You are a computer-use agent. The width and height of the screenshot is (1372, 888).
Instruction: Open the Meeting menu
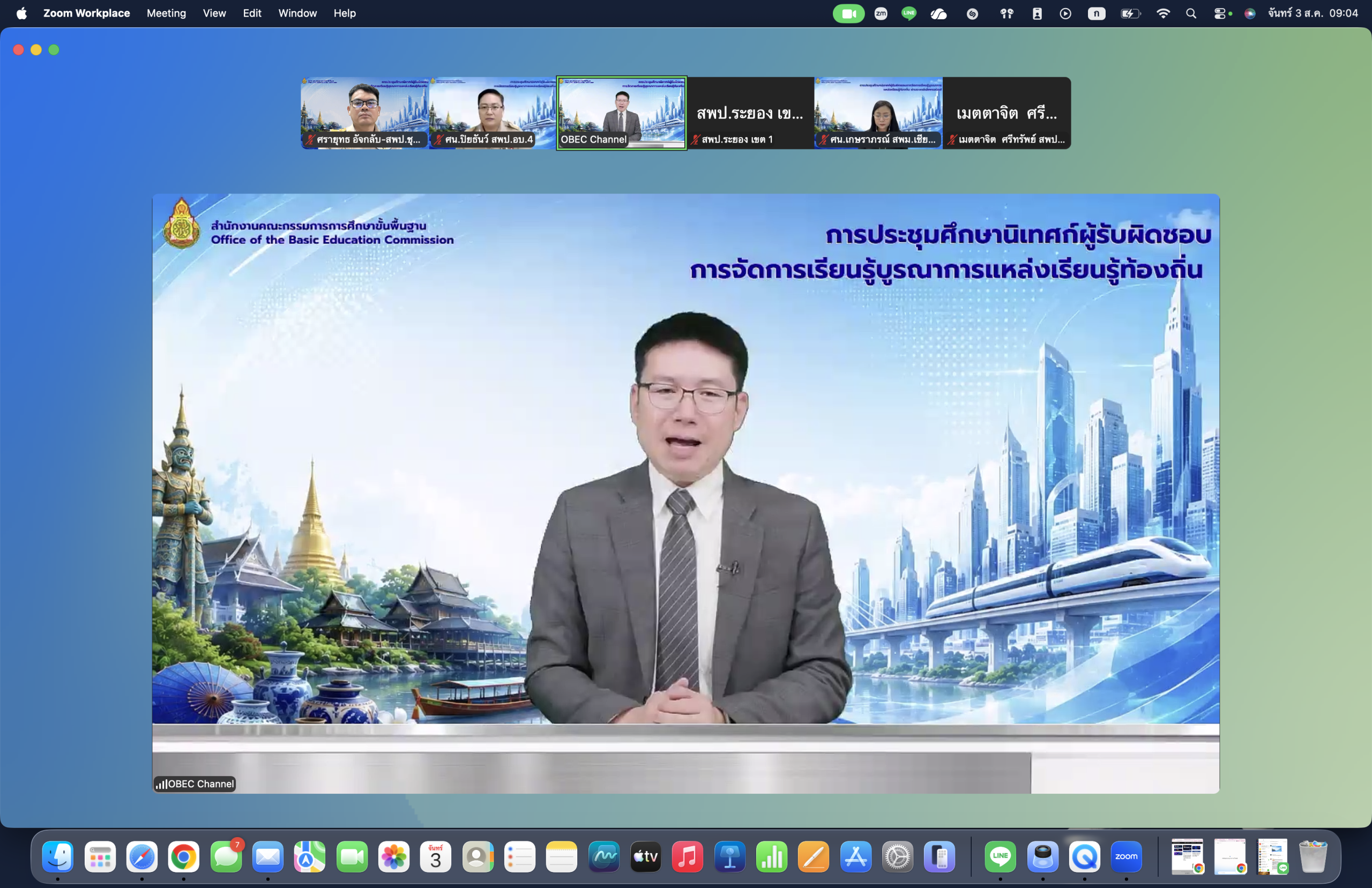166,13
